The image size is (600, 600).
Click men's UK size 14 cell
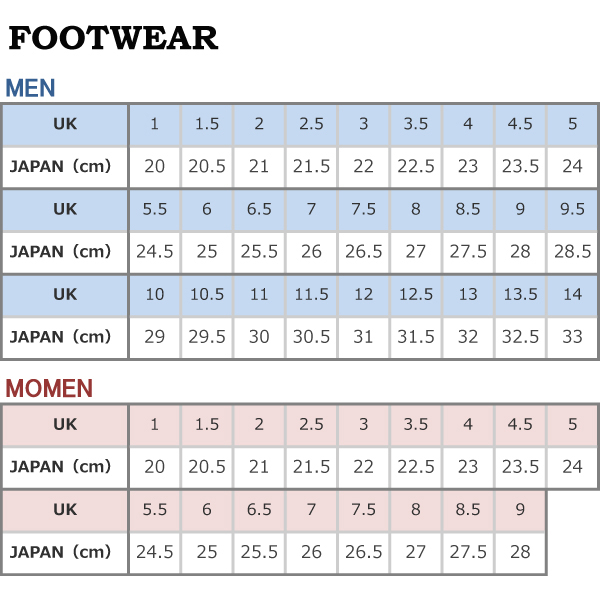point(572,295)
